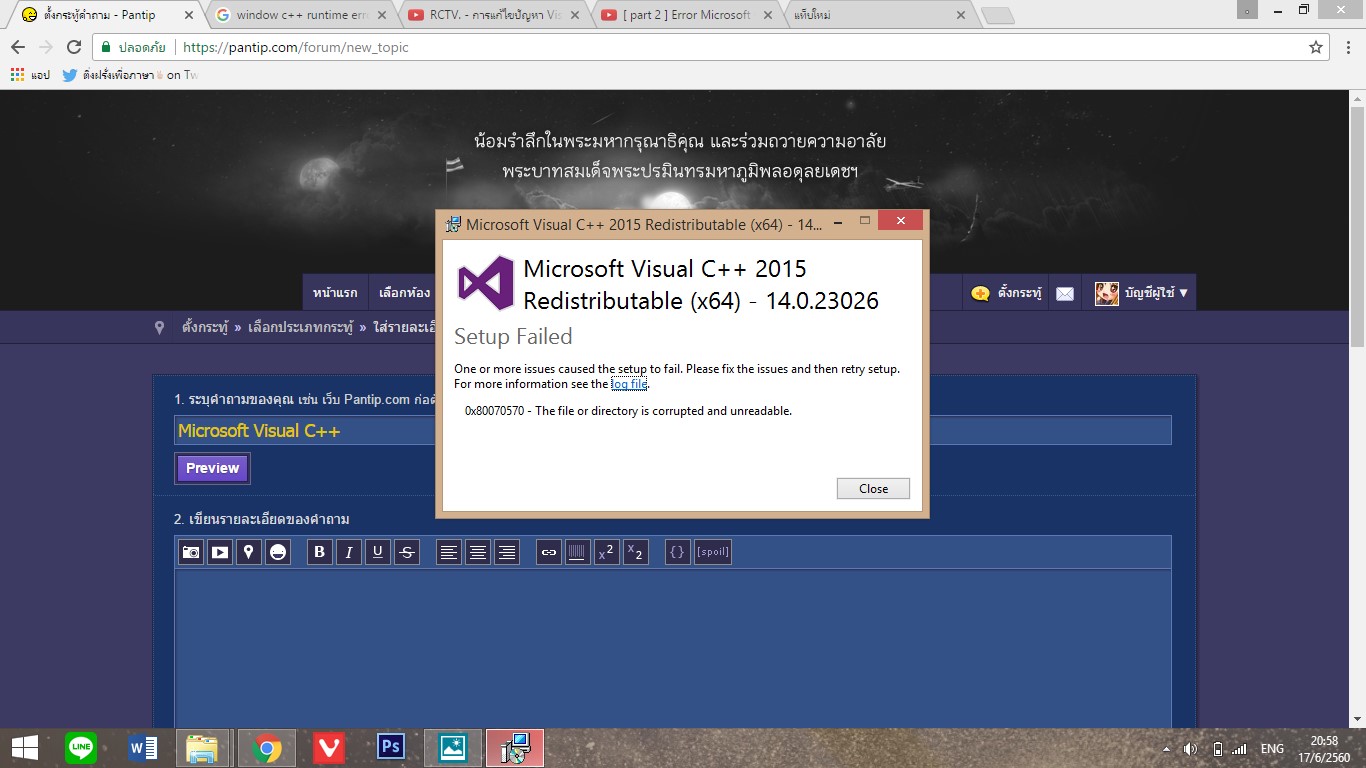1366x768 pixels.
Task: Open the room selection menu (เลือกห้อง)
Action: [x=405, y=293]
